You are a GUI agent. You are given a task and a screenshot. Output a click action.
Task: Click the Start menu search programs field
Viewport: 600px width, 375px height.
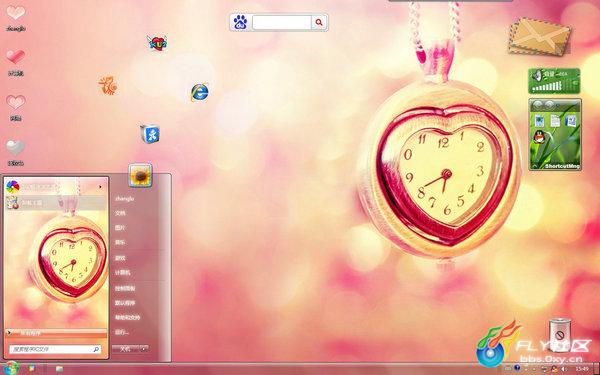click(55, 349)
